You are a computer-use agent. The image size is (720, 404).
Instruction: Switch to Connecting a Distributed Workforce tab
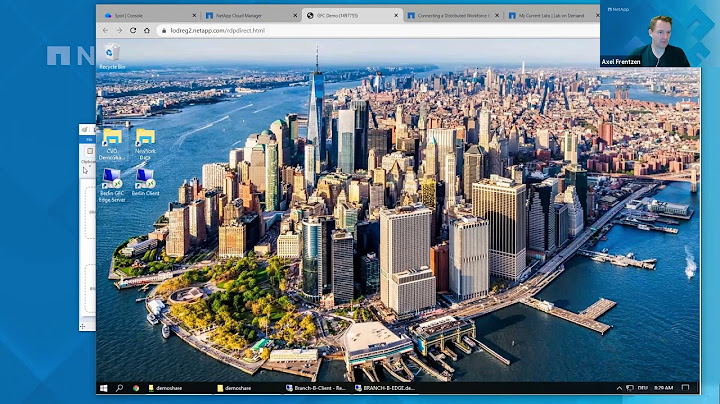click(x=453, y=16)
